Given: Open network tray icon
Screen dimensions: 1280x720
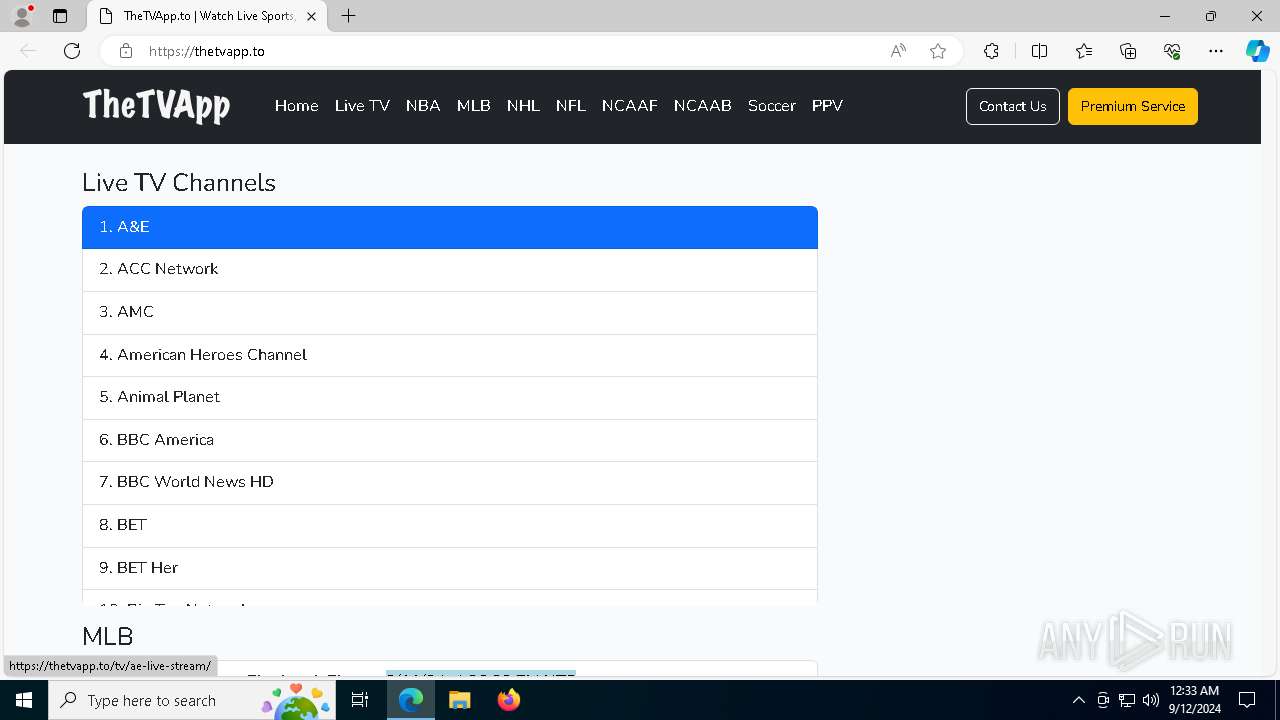Looking at the screenshot, I should click(1127, 700).
